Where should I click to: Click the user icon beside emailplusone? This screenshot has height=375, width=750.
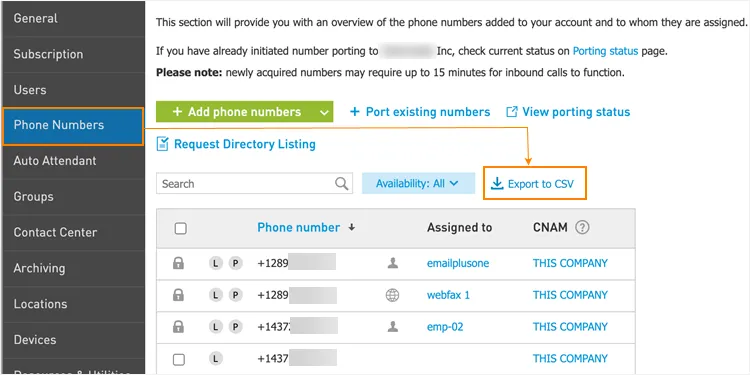tap(393, 263)
